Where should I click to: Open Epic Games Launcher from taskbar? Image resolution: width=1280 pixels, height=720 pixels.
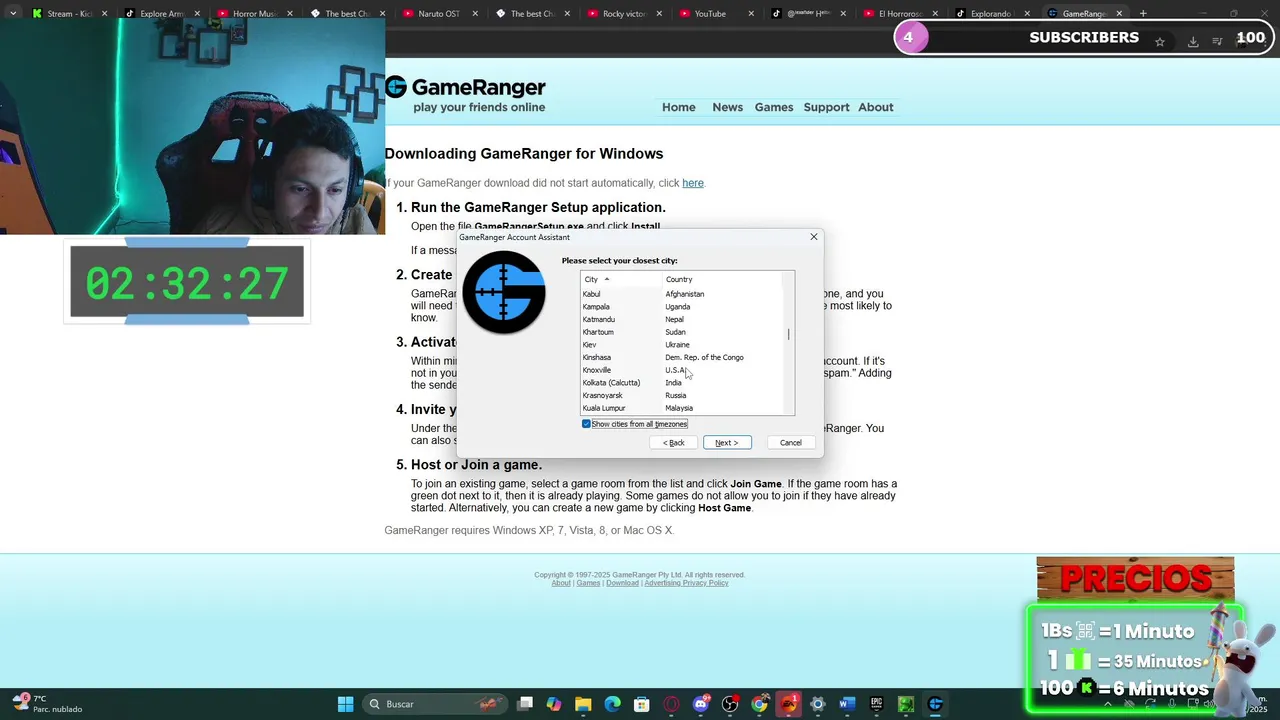pyautogui.click(x=877, y=704)
